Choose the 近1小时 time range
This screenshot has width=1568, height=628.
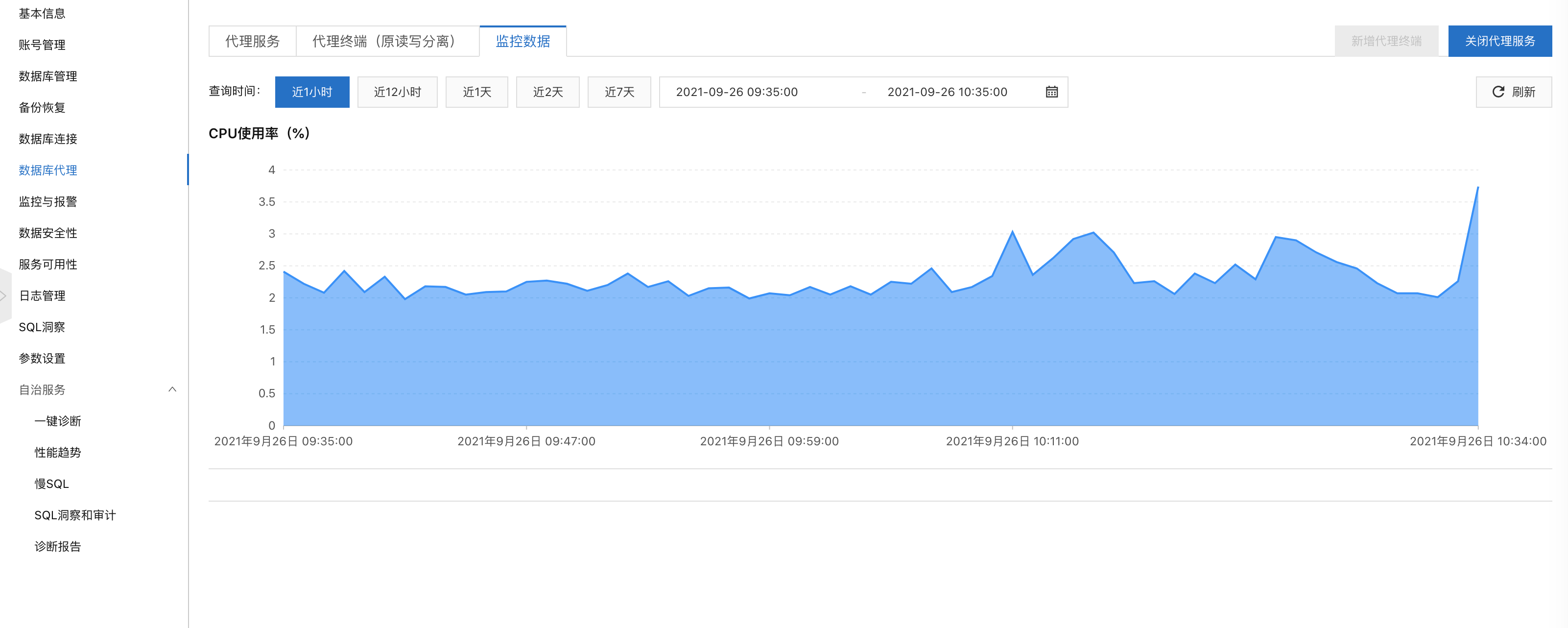click(312, 92)
